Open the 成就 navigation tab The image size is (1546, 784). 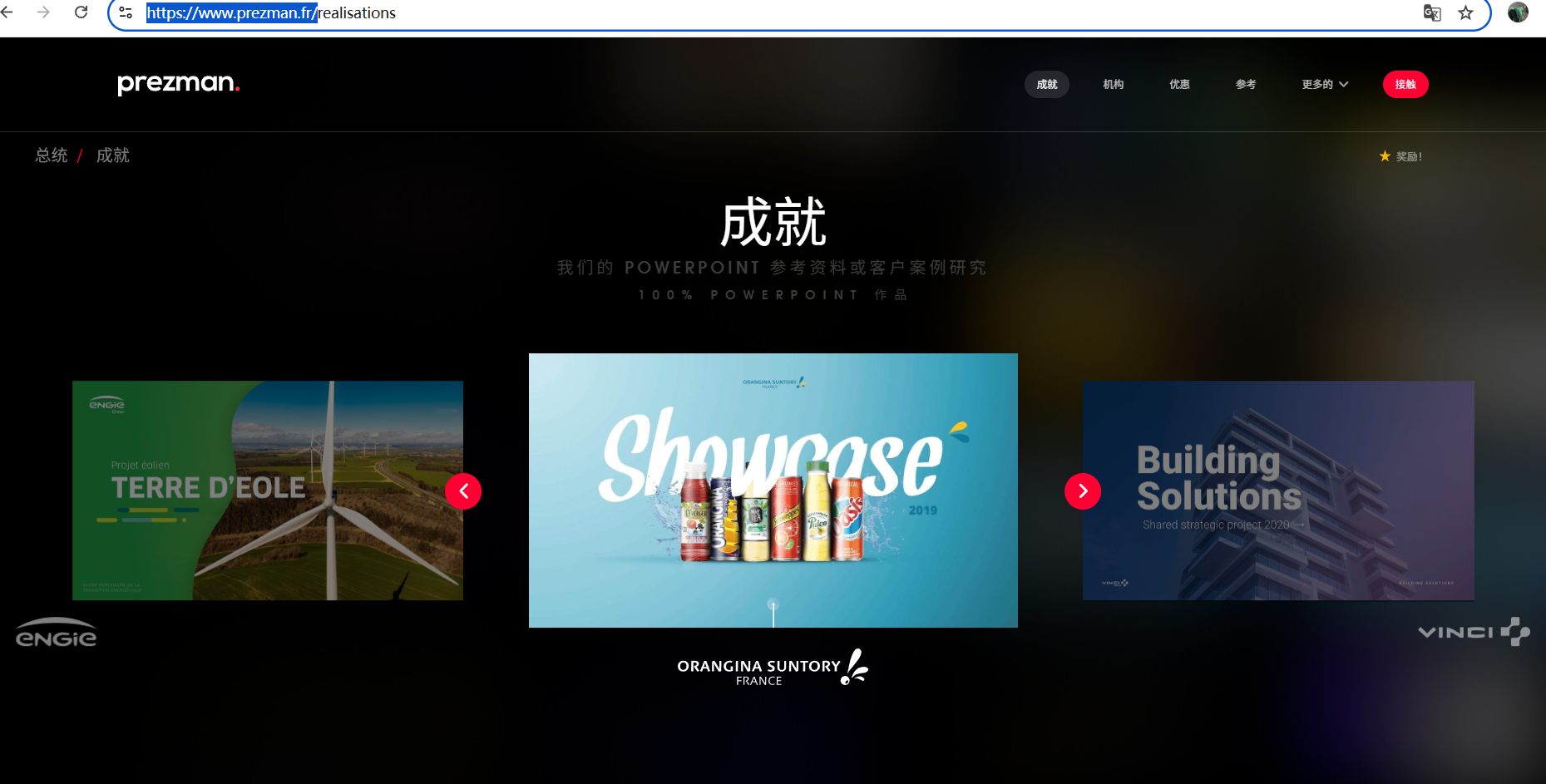pos(1047,84)
